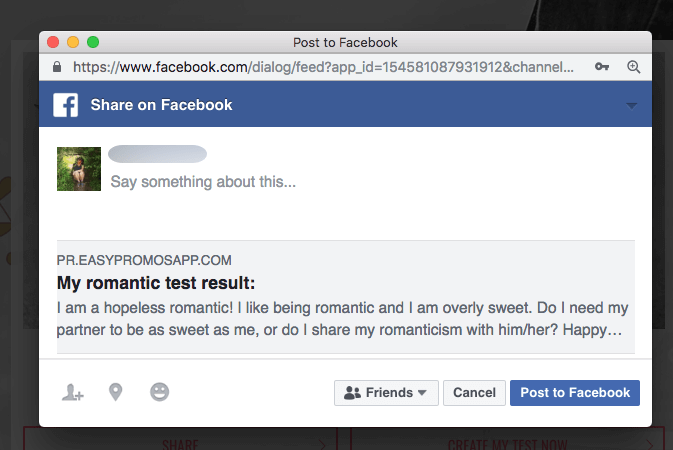Click the 'Say something about this...' text field

coord(203,182)
